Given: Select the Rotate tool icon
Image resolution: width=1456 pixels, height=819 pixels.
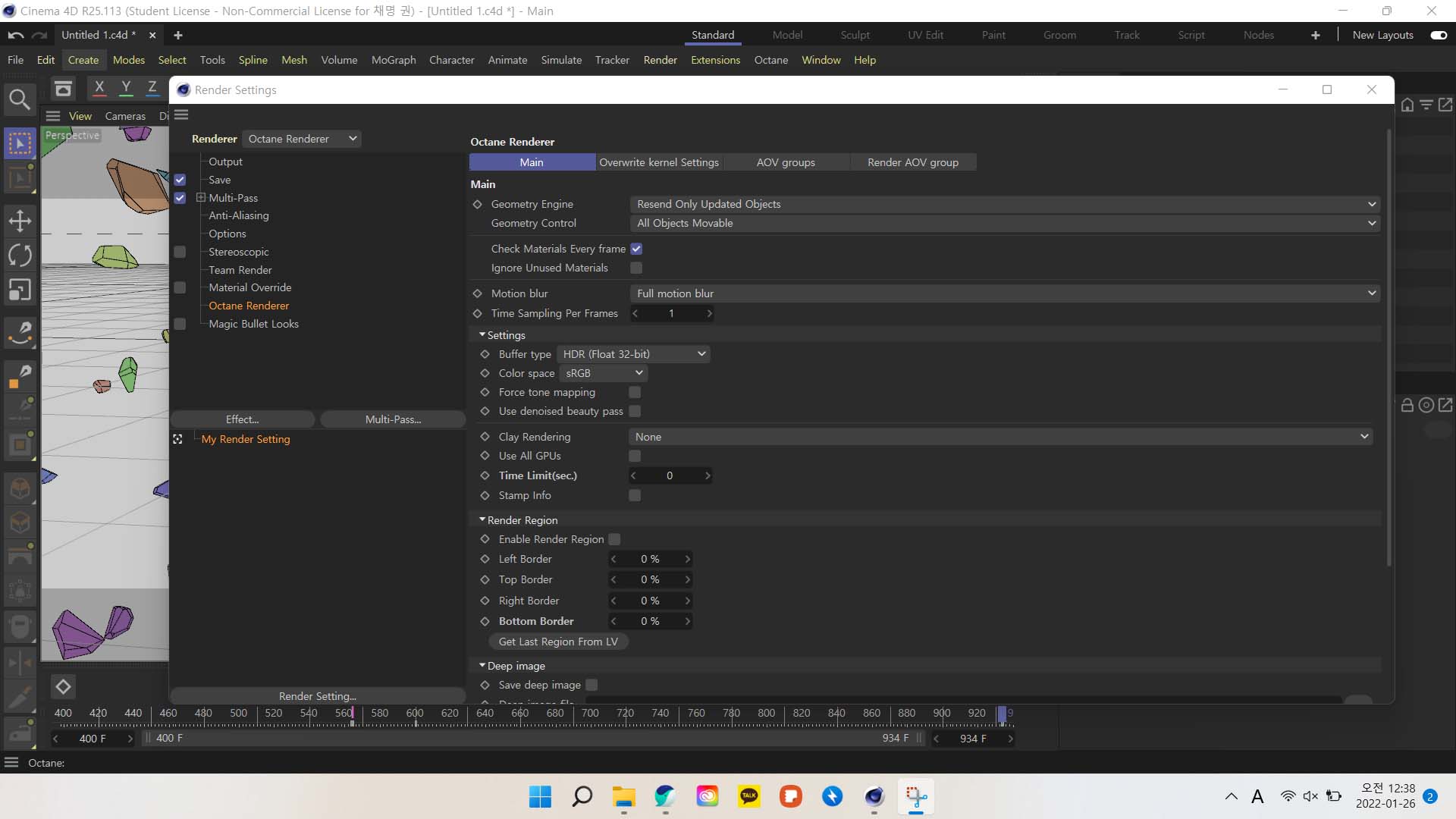Looking at the screenshot, I should [20, 256].
